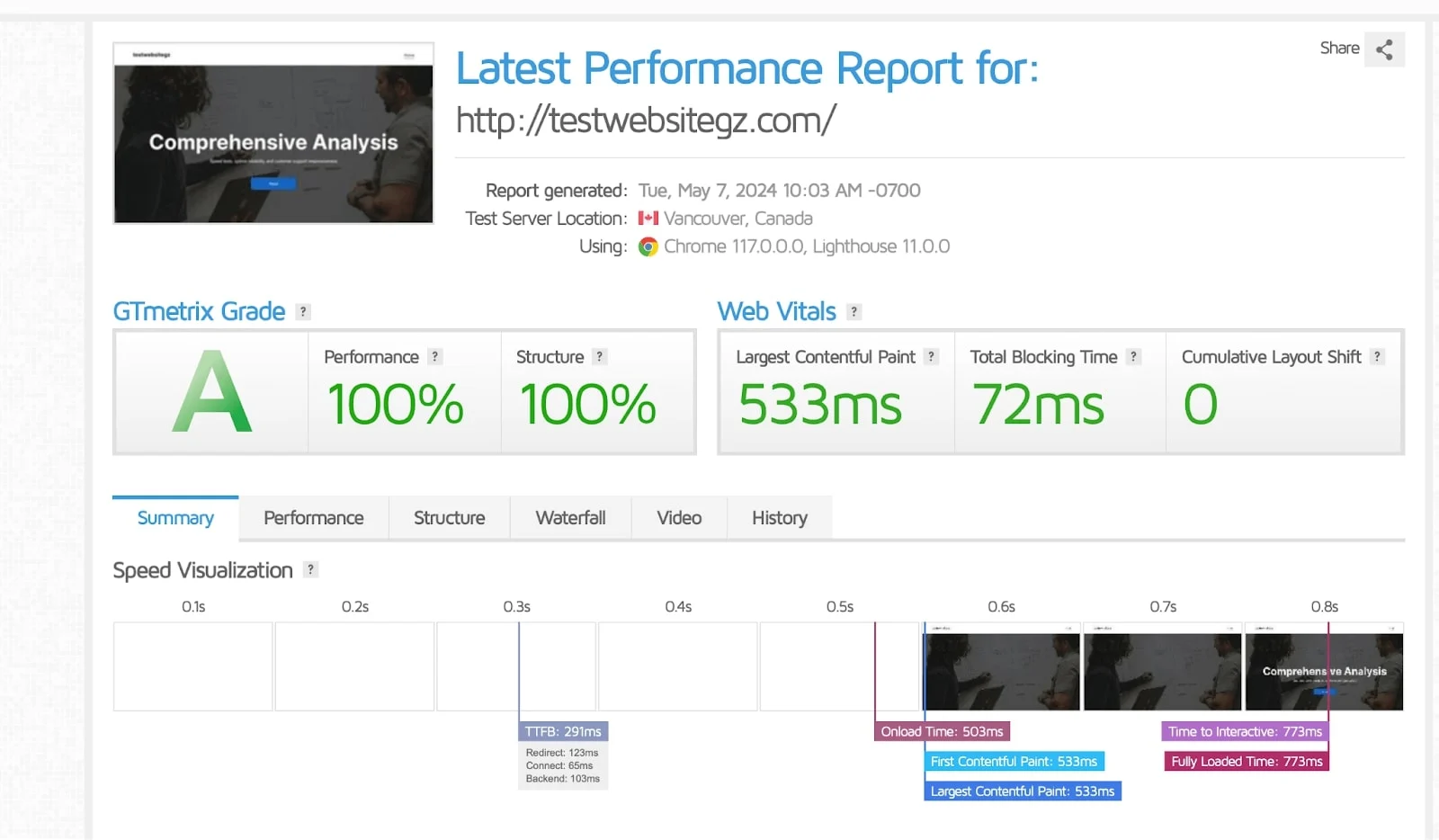Click the Share icon
Image resolution: width=1439 pixels, height=840 pixels.
[x=1384, y=49]
